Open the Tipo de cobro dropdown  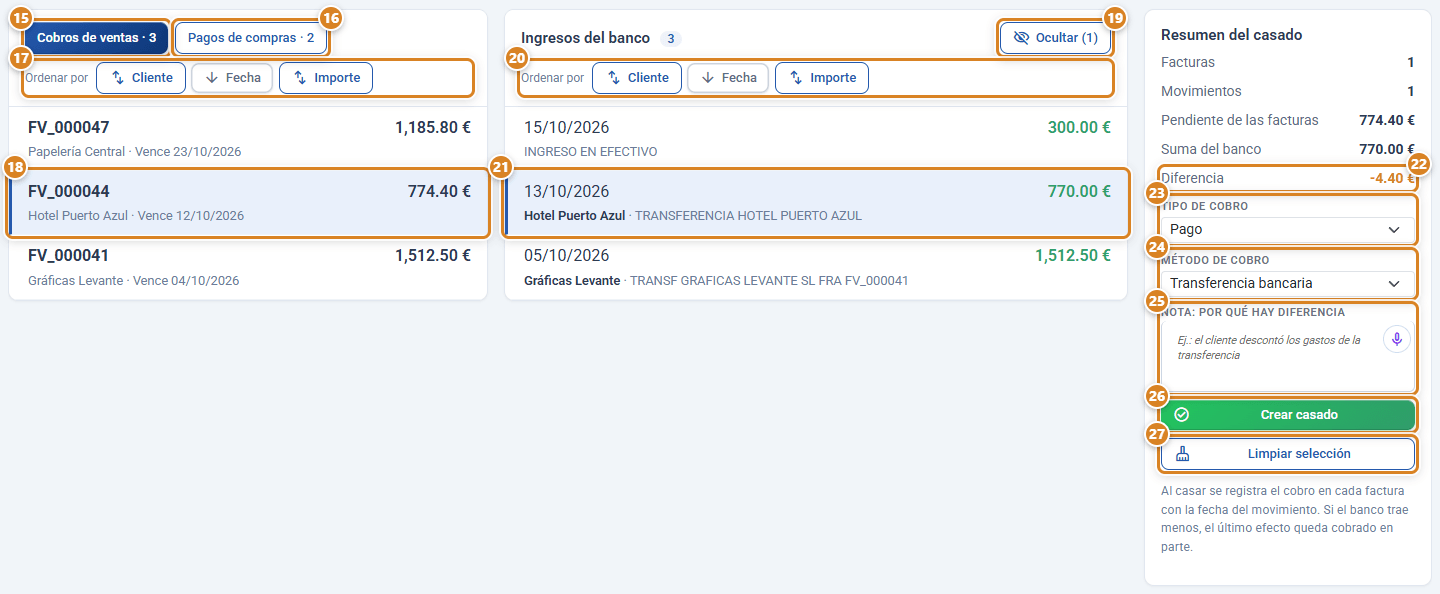click(x=1288, y=230)
